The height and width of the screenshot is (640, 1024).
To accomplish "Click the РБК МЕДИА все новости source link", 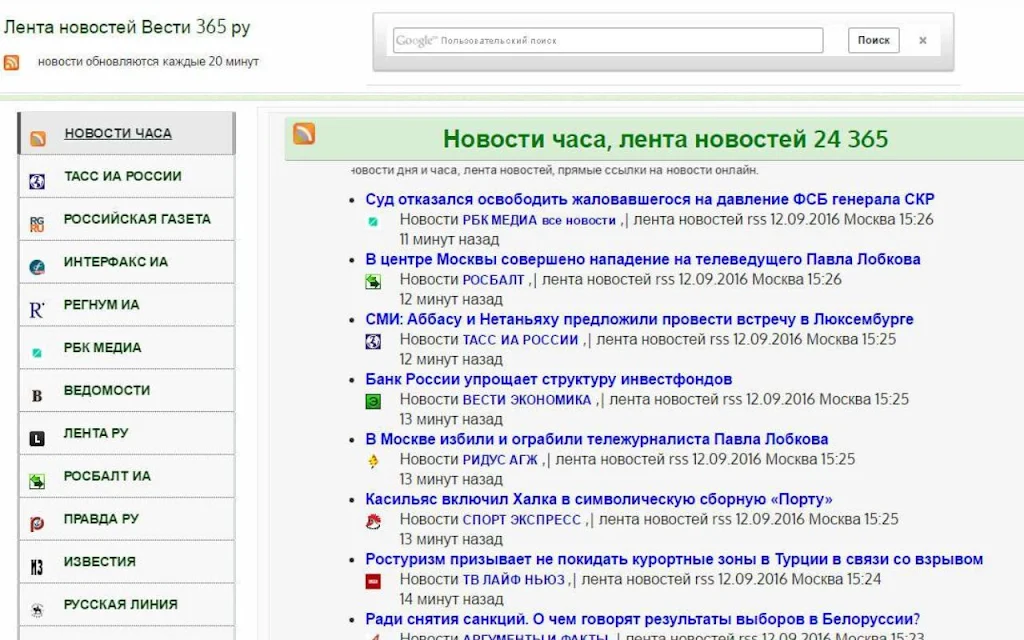I will (539, 220).
